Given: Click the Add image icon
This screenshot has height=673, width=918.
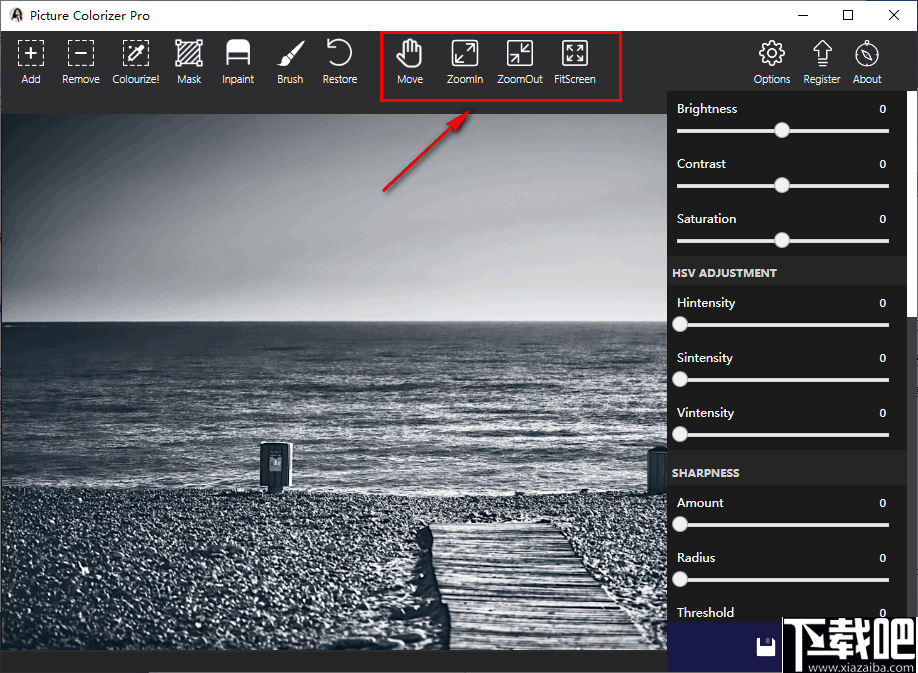Looking at the screenshot, I should [30, 60].
